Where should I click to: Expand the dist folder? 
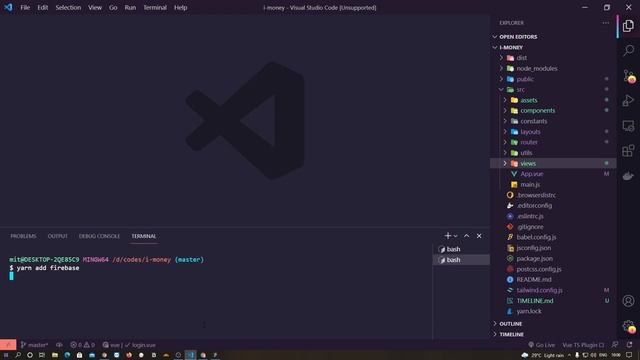coord(553,58)
